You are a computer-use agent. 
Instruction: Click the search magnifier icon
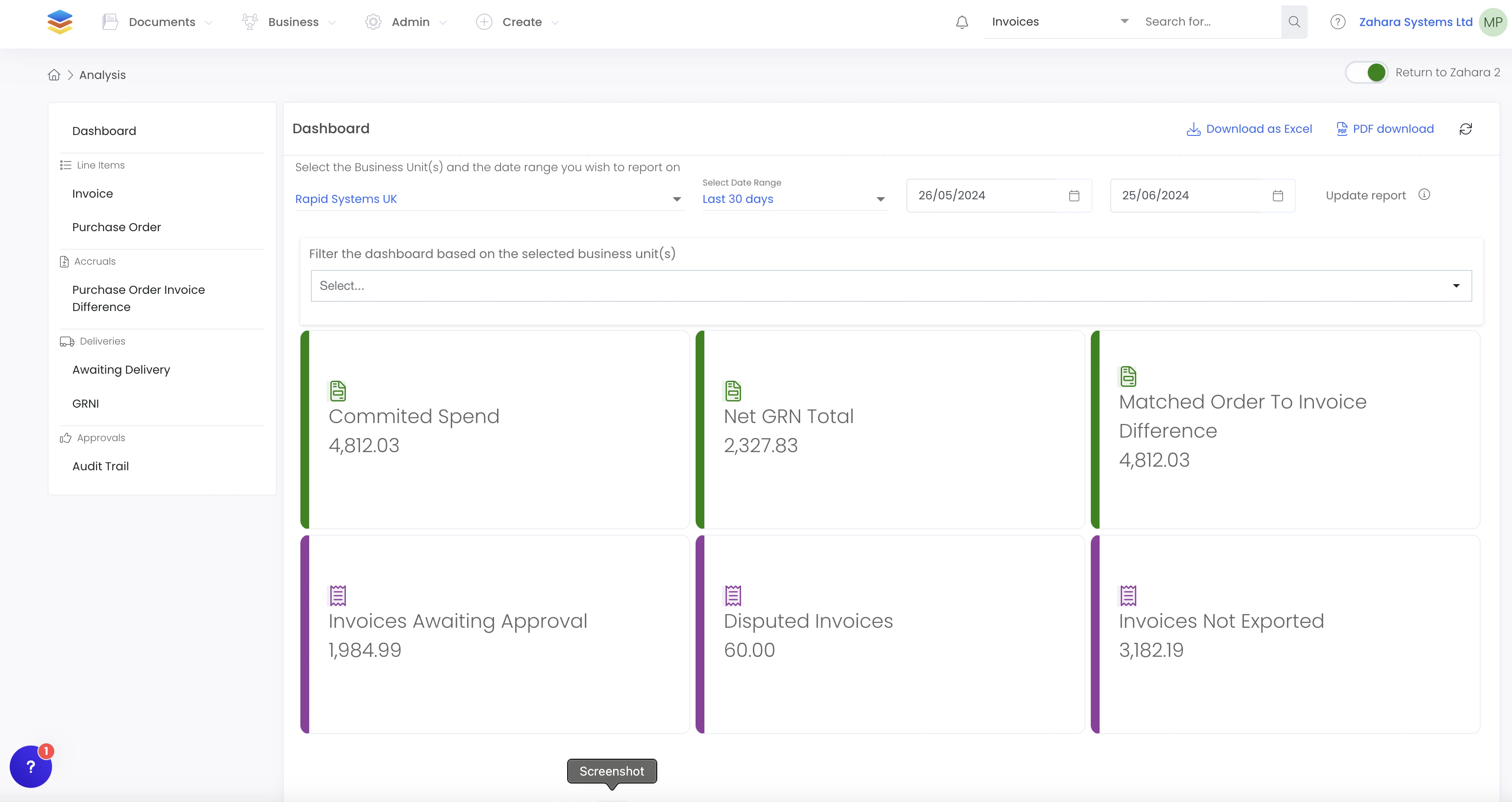pyautogui.click(x=1294, y=22)
